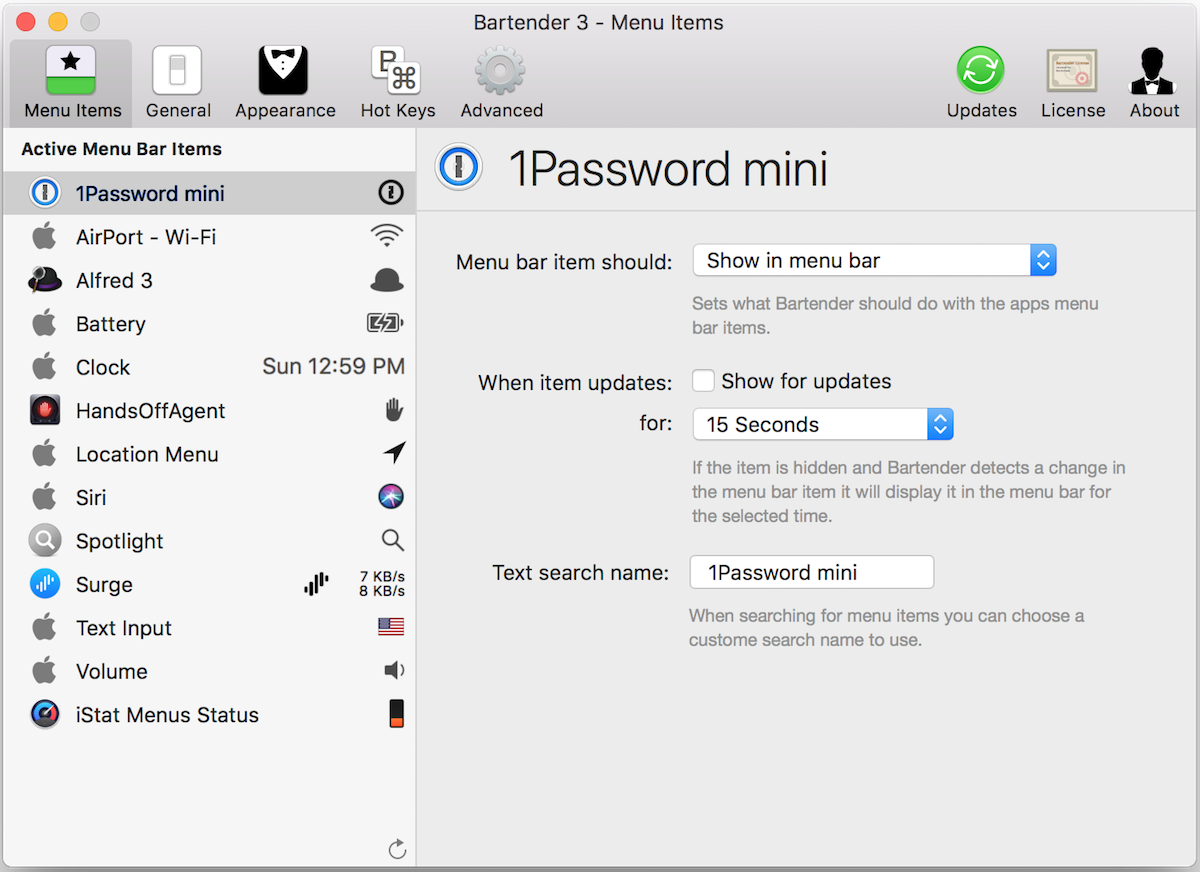Click the Apple logo beside Clock
Screen dimensions: 1200x872
44,366
